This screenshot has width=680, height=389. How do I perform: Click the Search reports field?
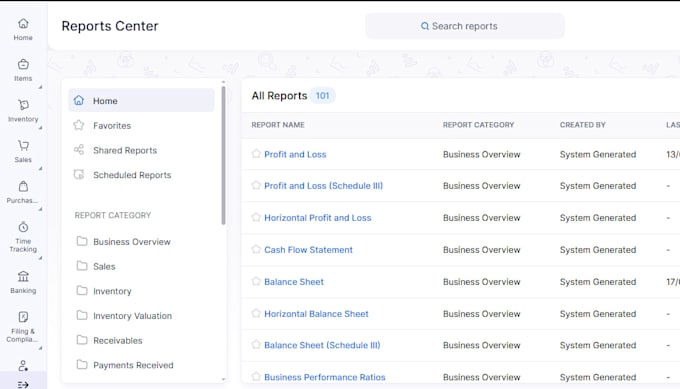[x=465, y=26]
